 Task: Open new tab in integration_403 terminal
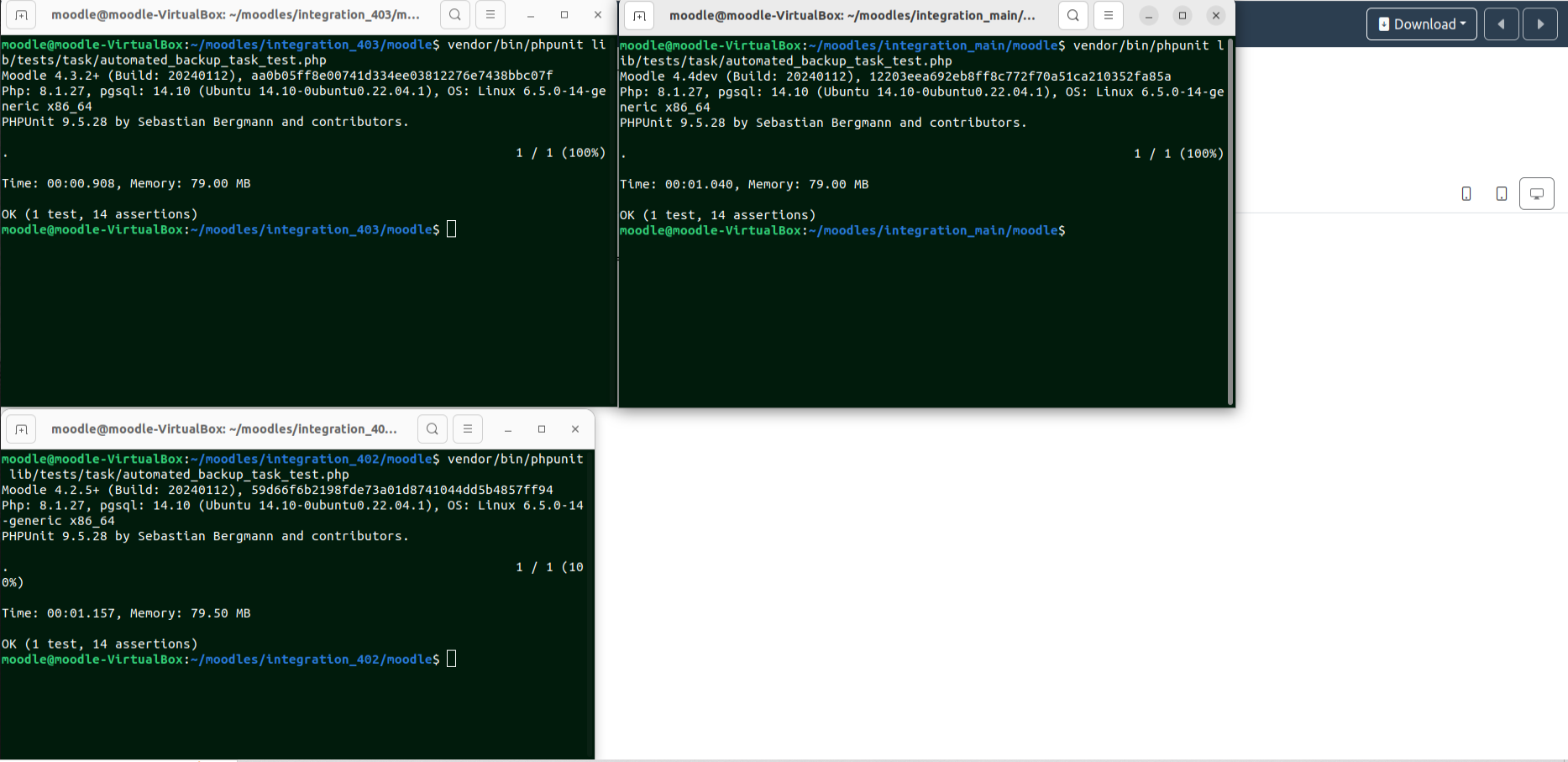(21, 15)
